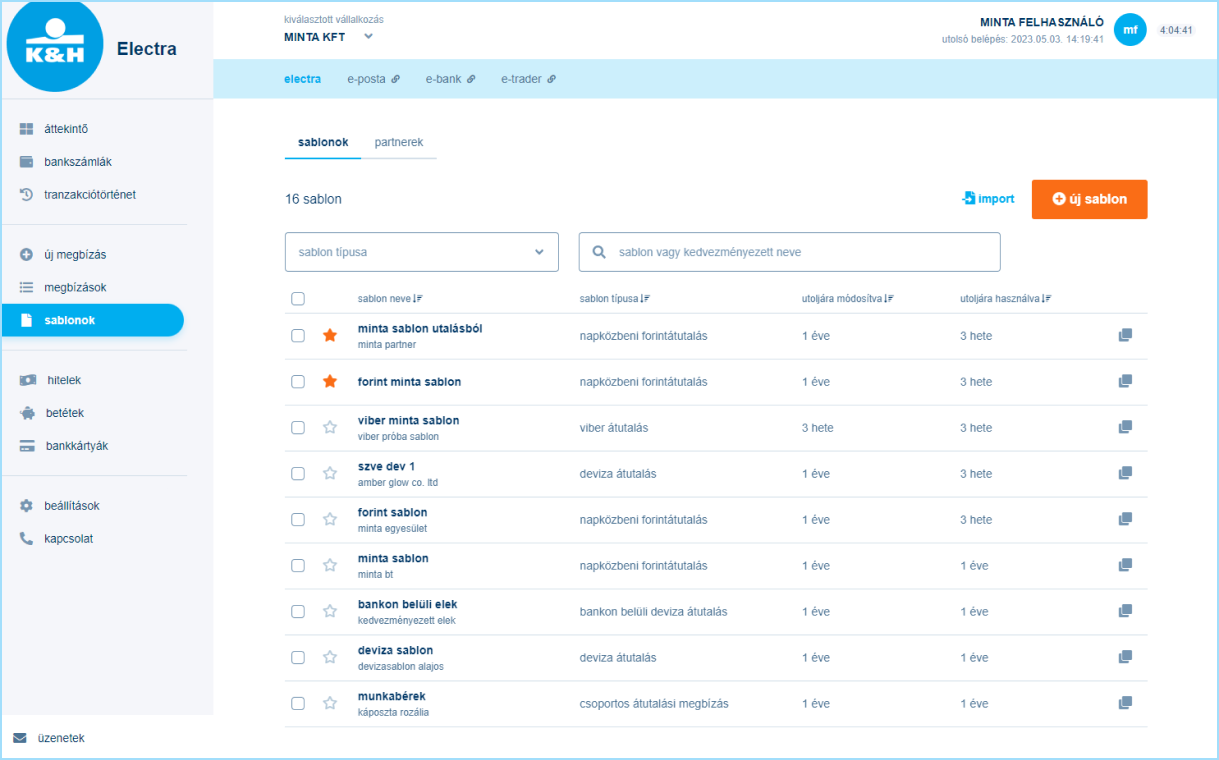Click the copy icon for szve dev 1
This screenshot has width=1219, height=760.
coord(1125,473)
